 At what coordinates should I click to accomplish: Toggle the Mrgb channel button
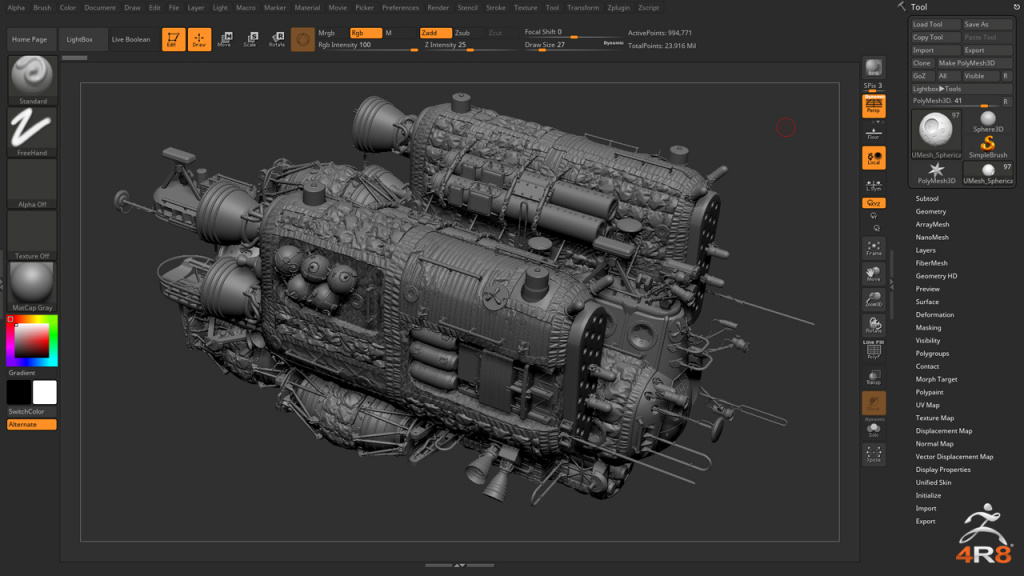coord(330,33)
